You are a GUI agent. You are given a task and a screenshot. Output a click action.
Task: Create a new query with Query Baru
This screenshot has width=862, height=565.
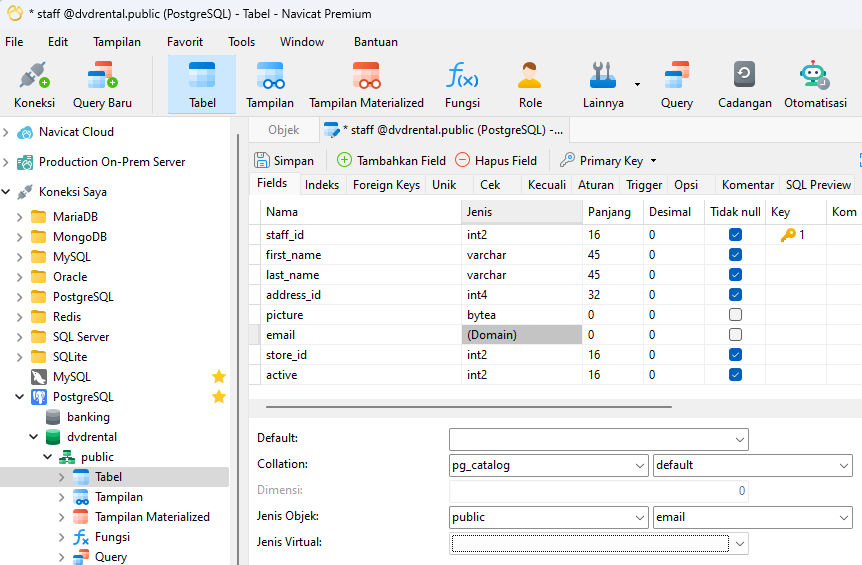(x=102, y=85)
